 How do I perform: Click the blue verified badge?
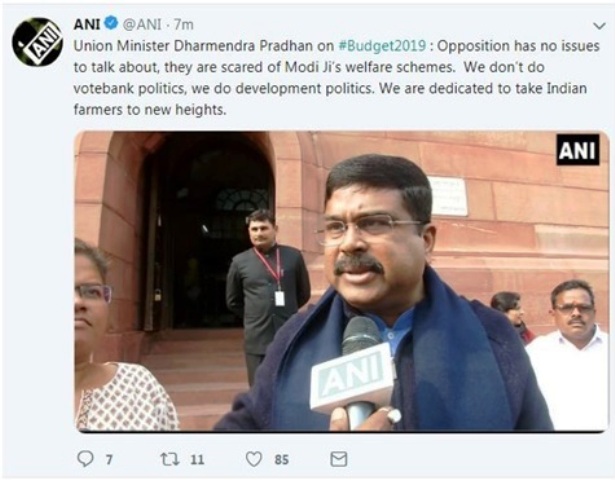tap(111, 24)
